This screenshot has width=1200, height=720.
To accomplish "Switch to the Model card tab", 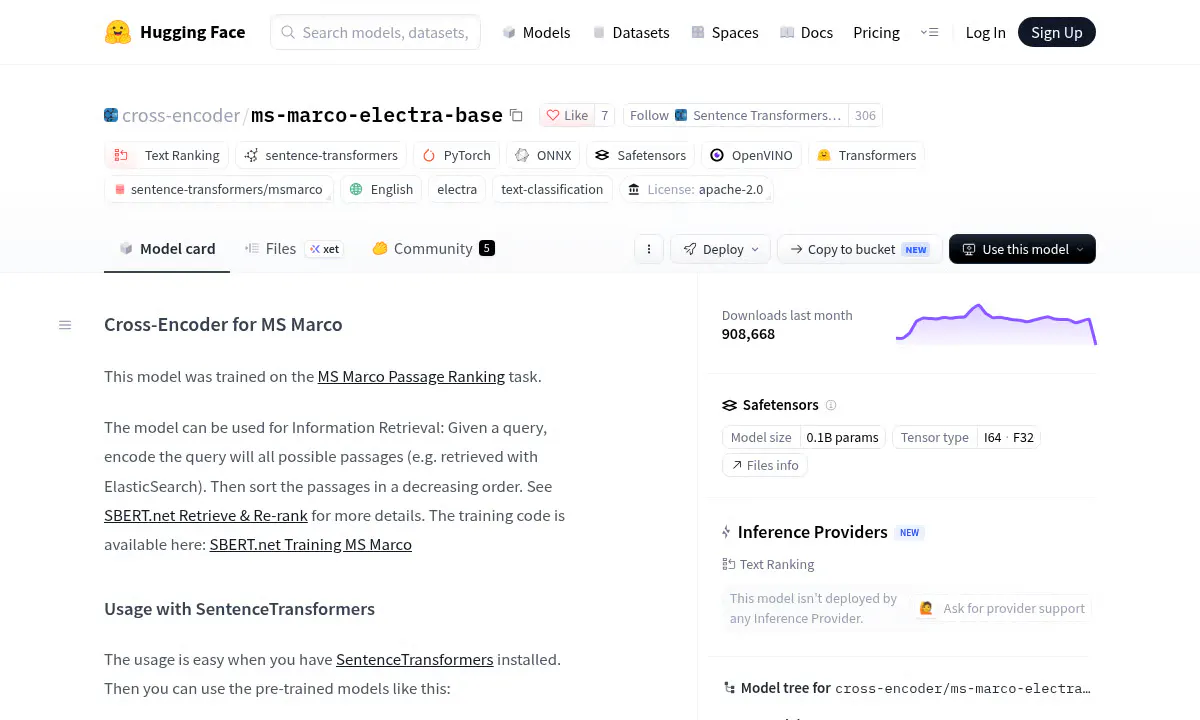I will point(167,249).
